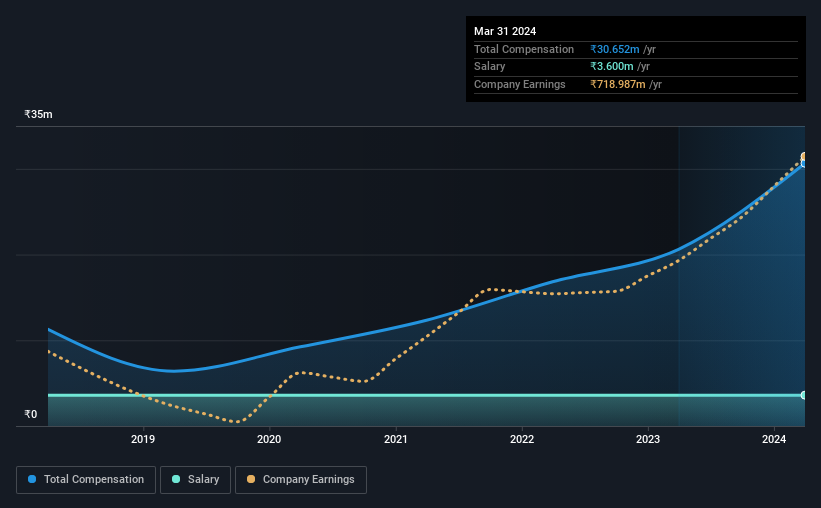Viewport: 821px width, 508px height.
Task: Toggle the Salary legend button
Action: click(x=195, y=480)
